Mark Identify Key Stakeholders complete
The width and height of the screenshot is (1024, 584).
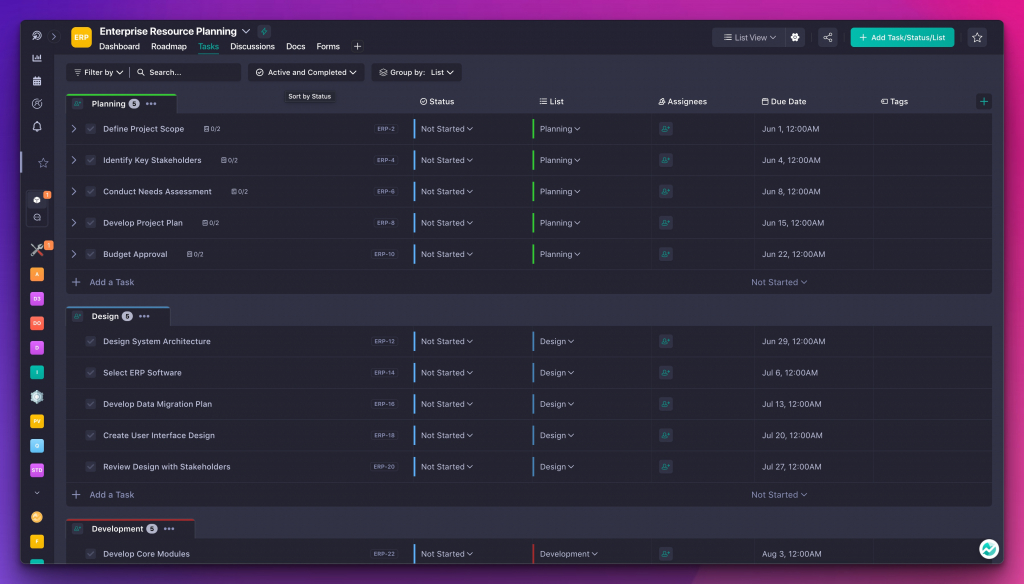[91, 160]
